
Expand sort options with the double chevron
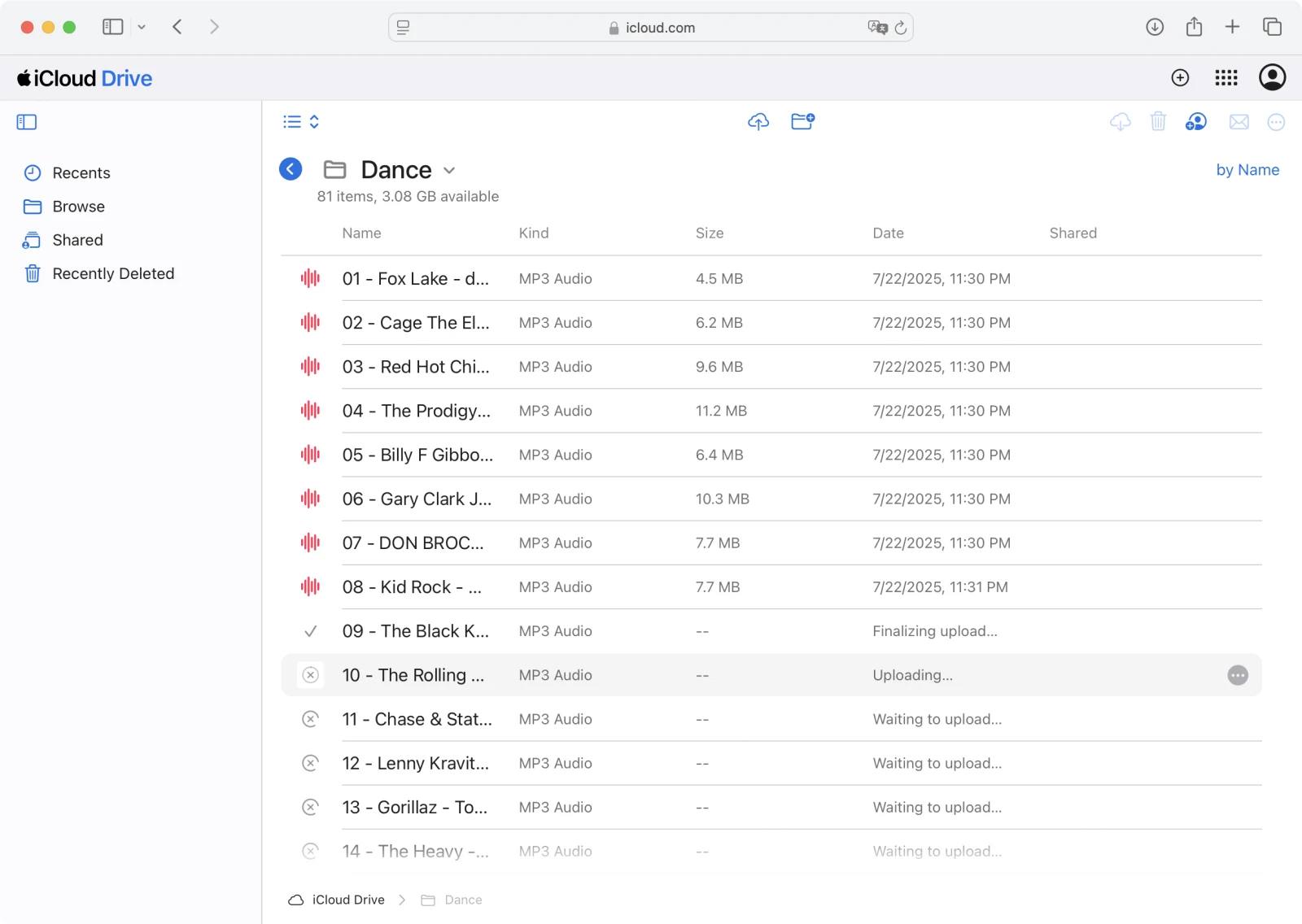314,121
